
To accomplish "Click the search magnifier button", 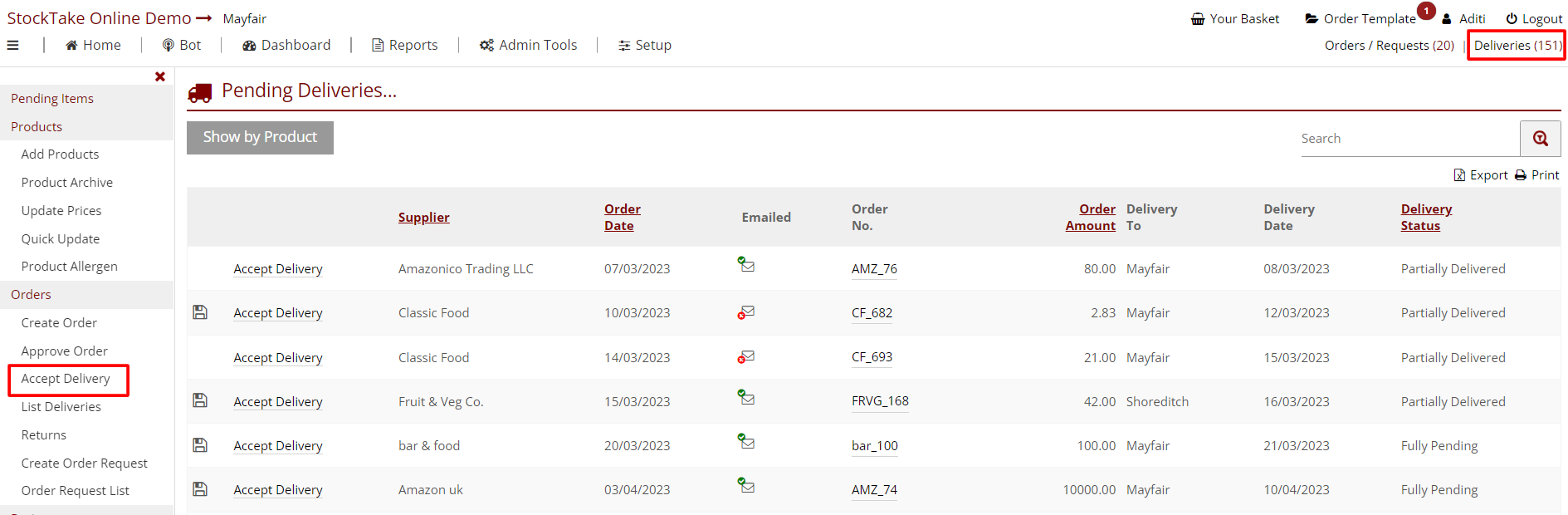I will (x=1540, y=139).
